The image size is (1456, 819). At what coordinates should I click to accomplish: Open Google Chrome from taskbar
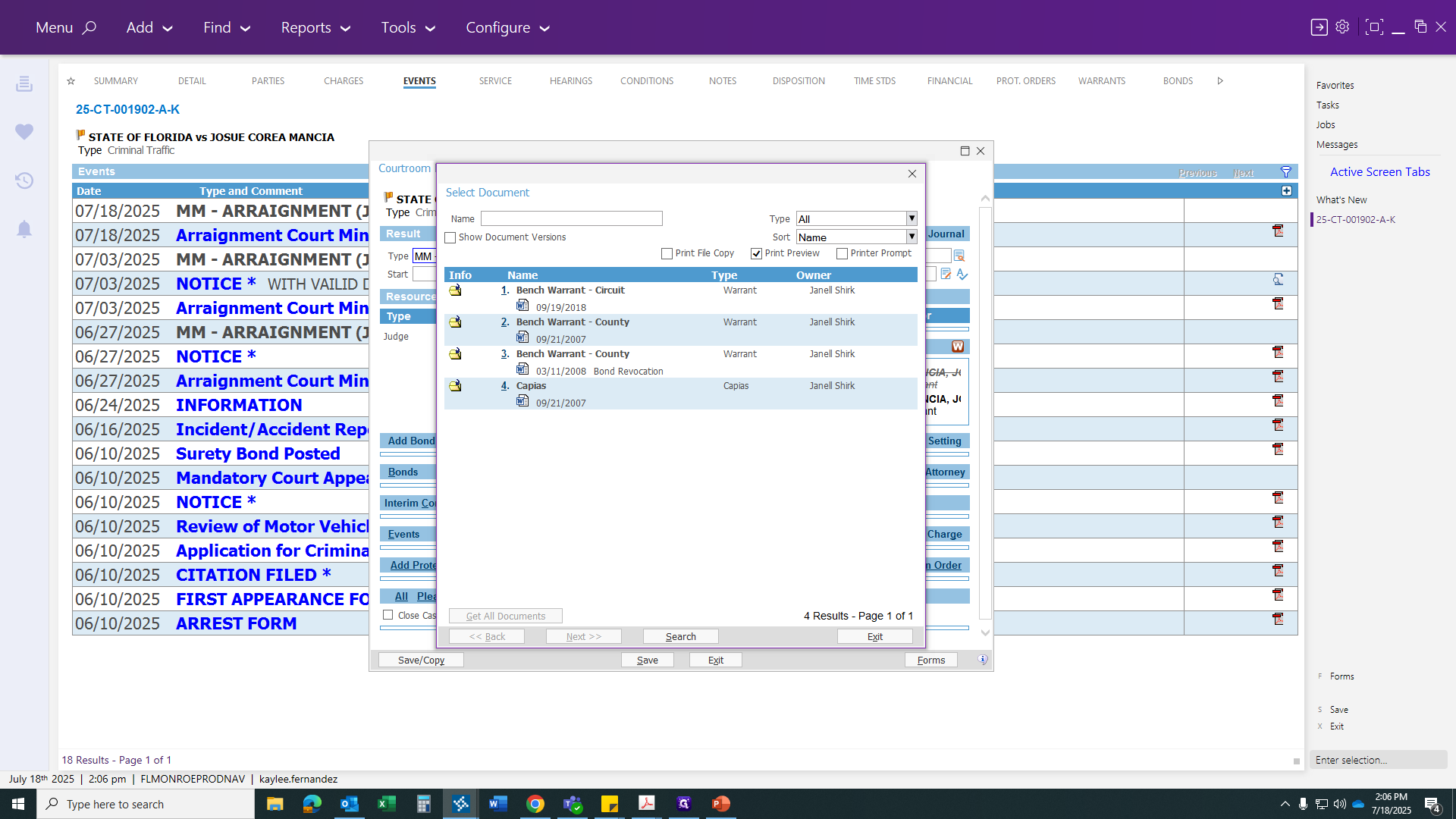coord(535,804)
